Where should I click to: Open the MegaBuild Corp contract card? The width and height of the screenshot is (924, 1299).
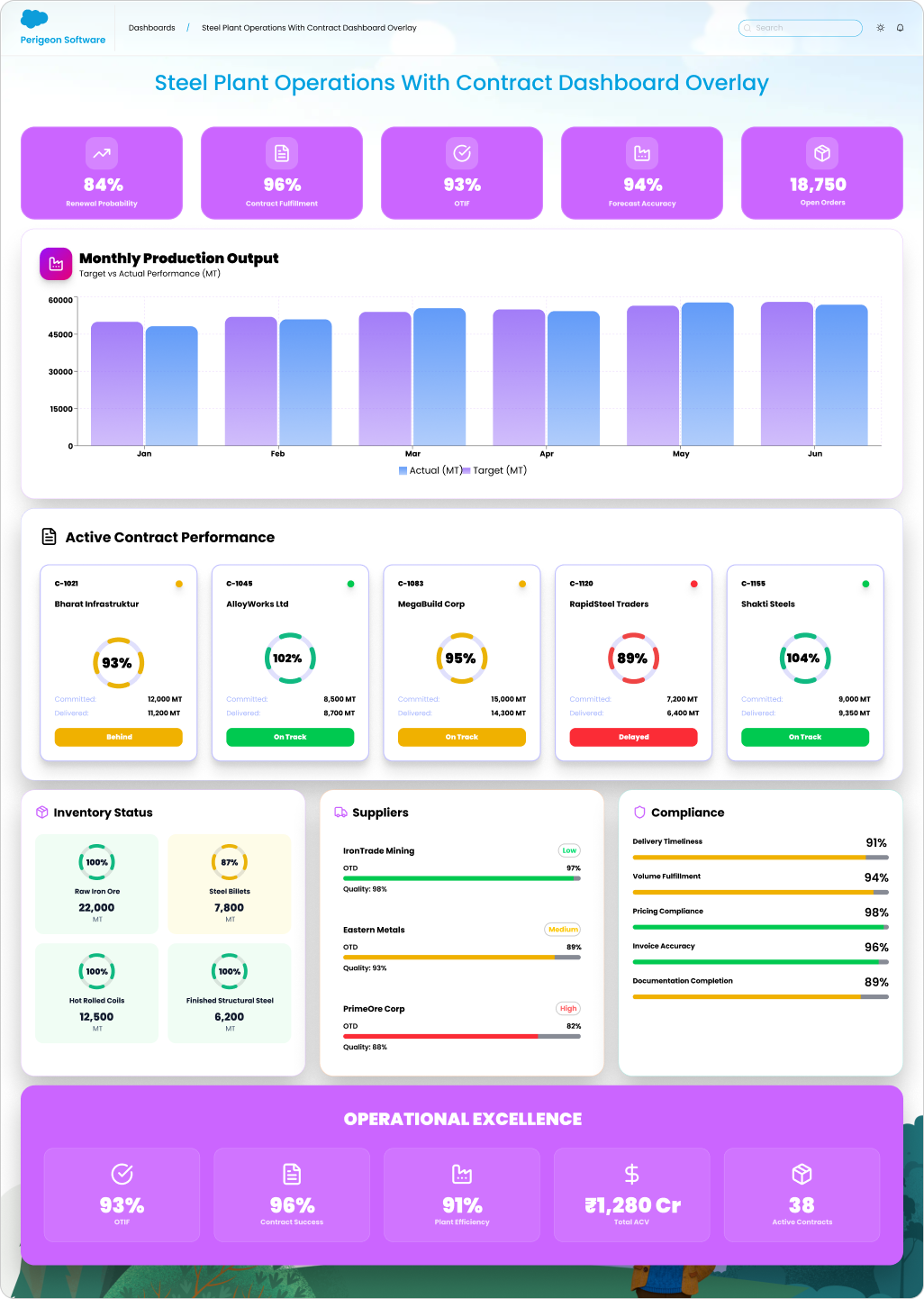(461, 631)
